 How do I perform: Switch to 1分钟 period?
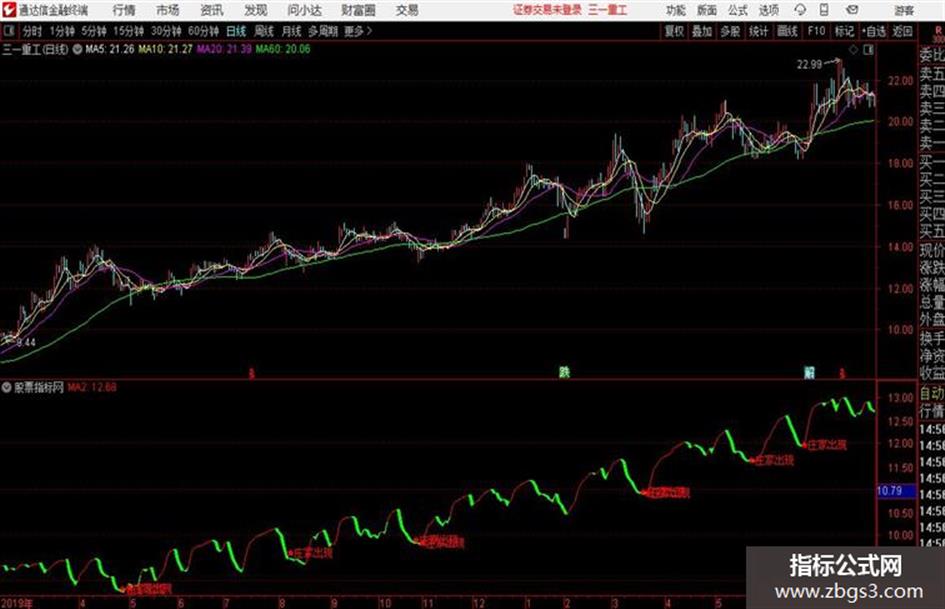pyautogui.click(x=61, y=31)
